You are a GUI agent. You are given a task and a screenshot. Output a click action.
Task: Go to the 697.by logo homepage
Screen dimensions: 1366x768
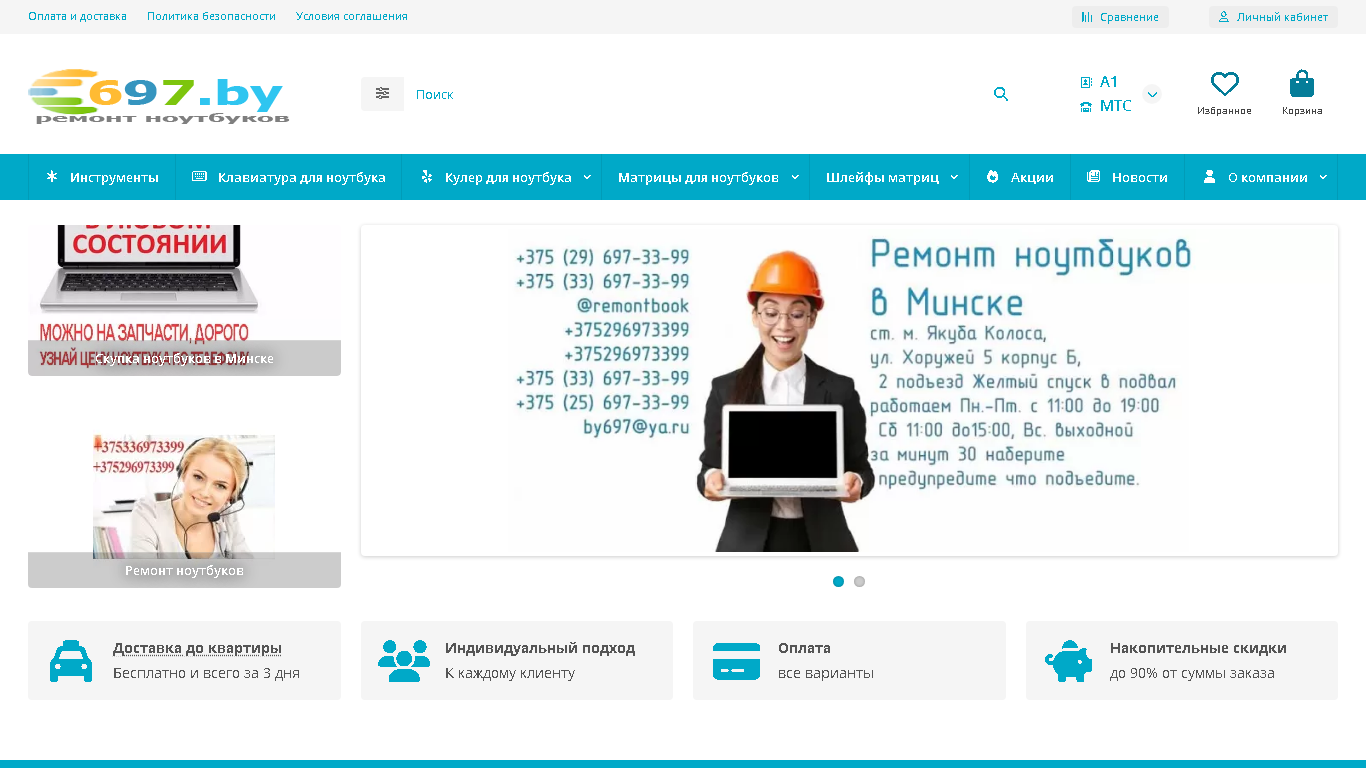click(x=159, y=97)
